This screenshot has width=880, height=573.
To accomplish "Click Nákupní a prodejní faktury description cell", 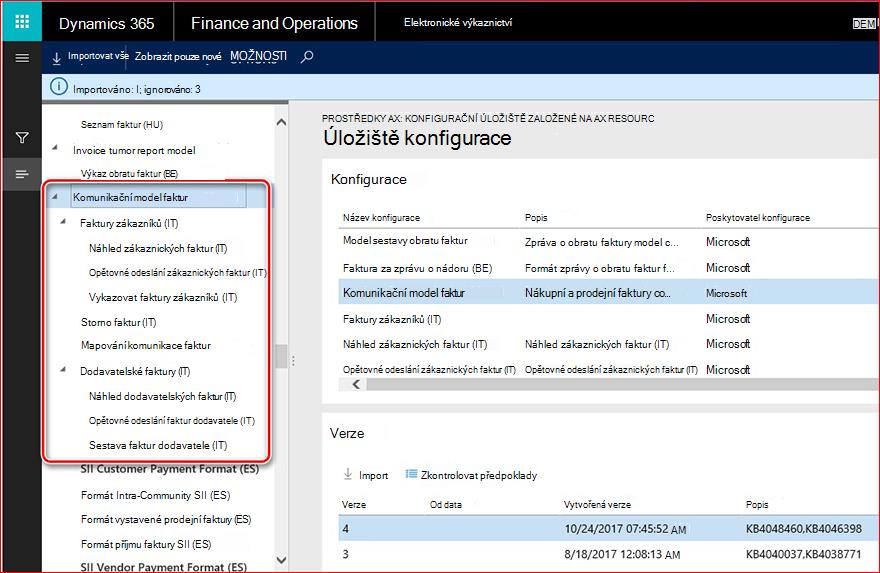I will coord(598,293).
